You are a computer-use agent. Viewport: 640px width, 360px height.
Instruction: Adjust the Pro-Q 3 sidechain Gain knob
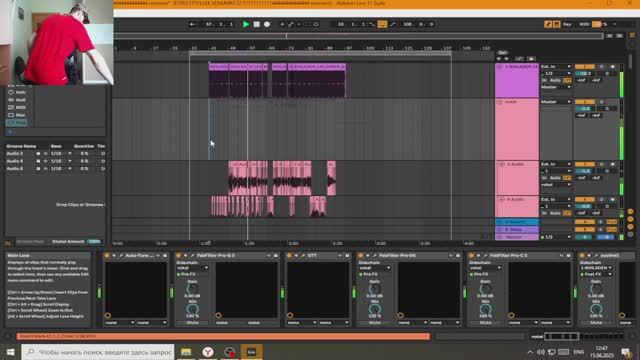click(x=192, y=289)
